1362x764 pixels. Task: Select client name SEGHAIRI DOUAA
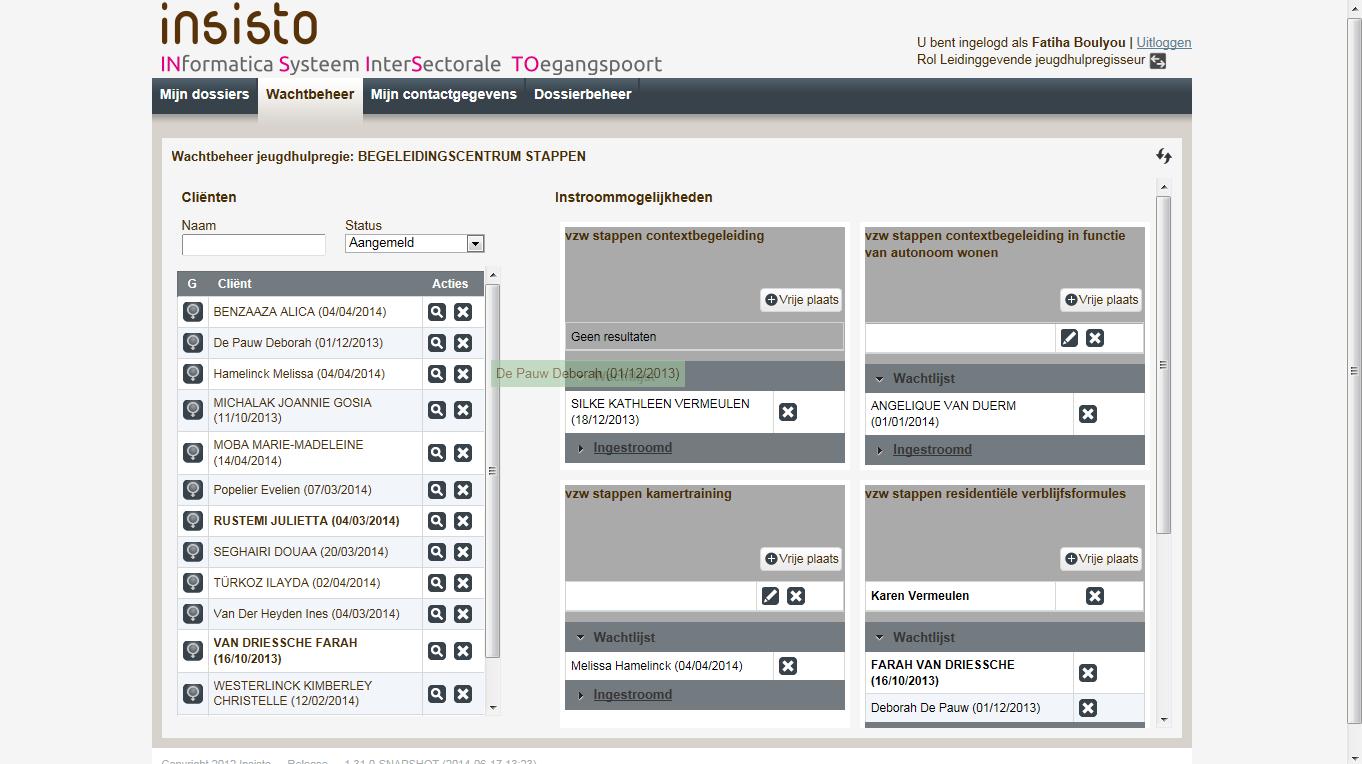point(300,552)
